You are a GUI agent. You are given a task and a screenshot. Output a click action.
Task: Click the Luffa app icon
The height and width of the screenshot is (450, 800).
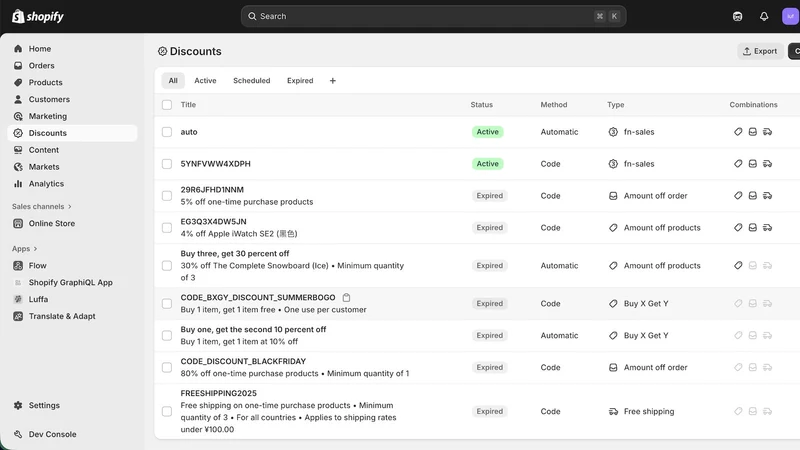coord(18,299)
